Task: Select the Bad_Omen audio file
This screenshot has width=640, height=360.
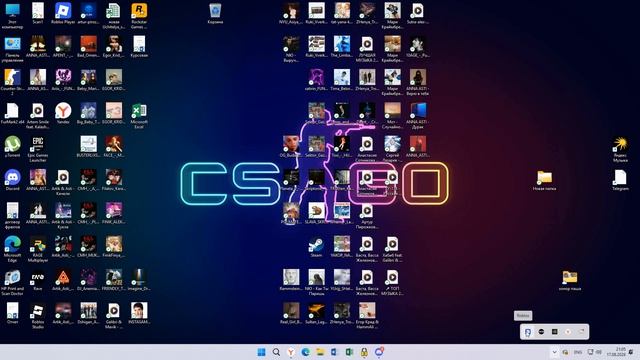Action: point(88,47)
